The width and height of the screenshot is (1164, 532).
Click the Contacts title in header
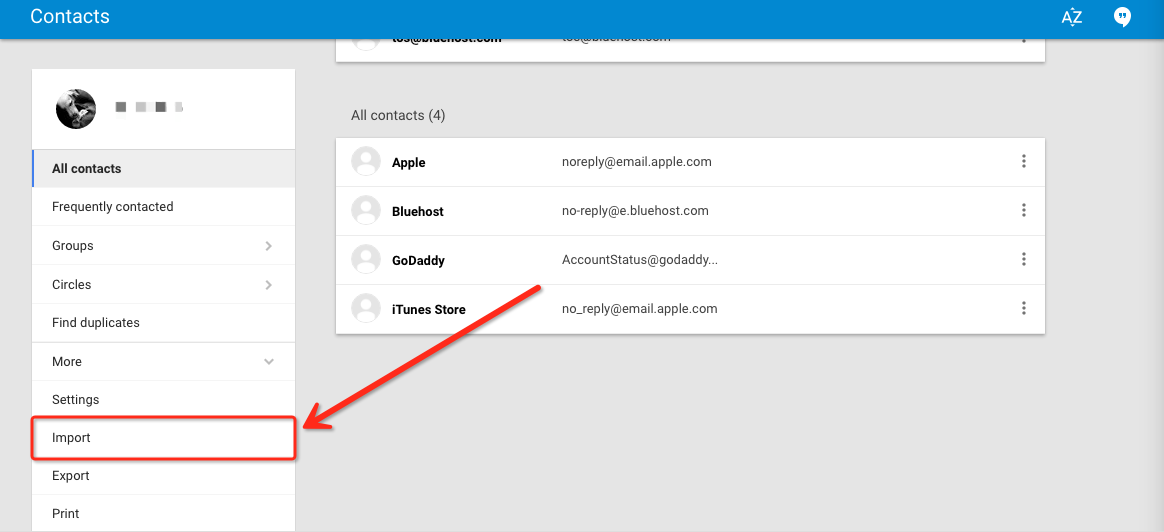click(x=70, y=16)
